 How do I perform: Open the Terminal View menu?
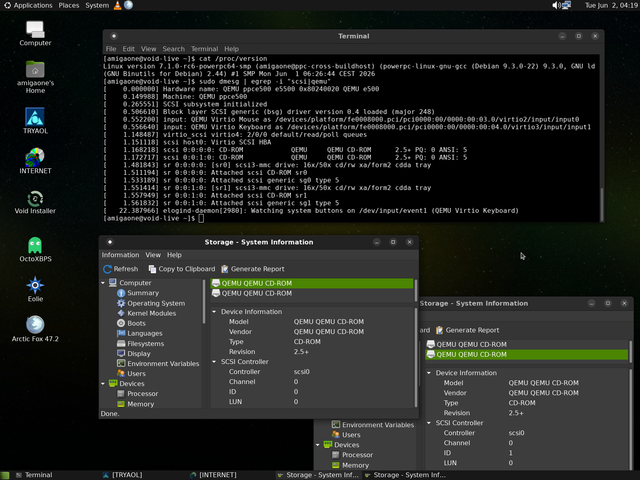click(149, 49)
